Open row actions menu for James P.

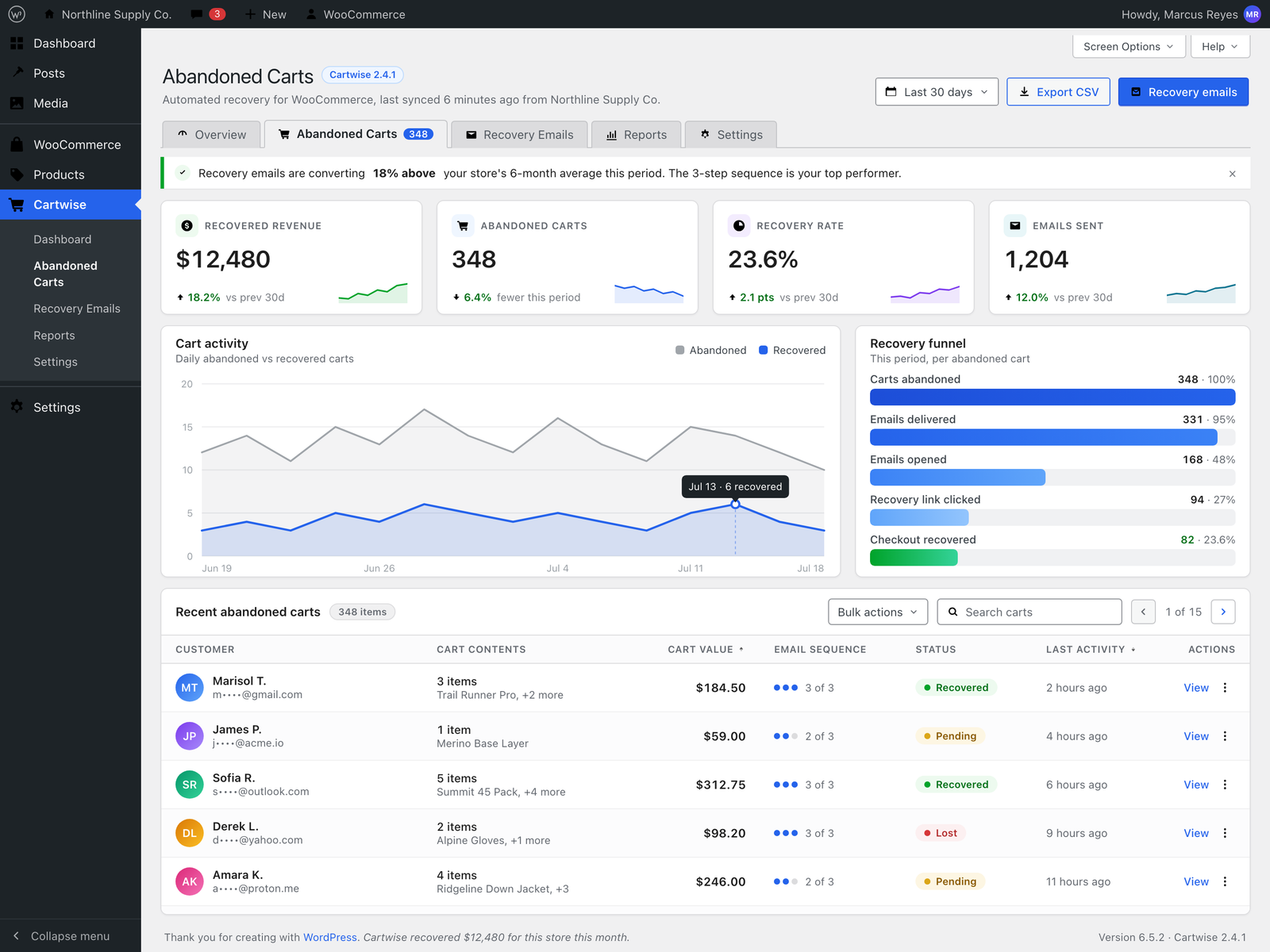pyautogui.click(x=1225, y=736)
